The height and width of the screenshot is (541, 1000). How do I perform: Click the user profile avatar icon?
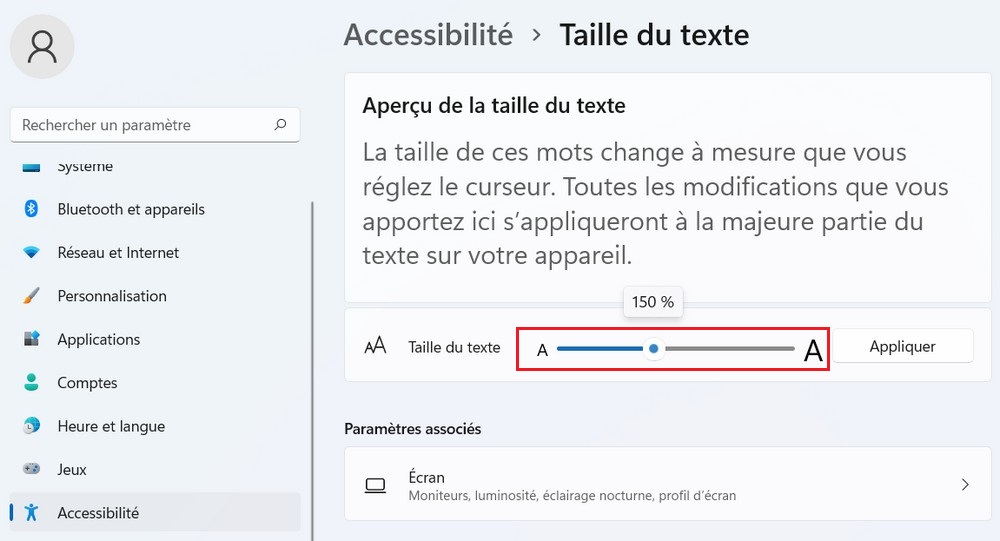[x=42, y=45]
